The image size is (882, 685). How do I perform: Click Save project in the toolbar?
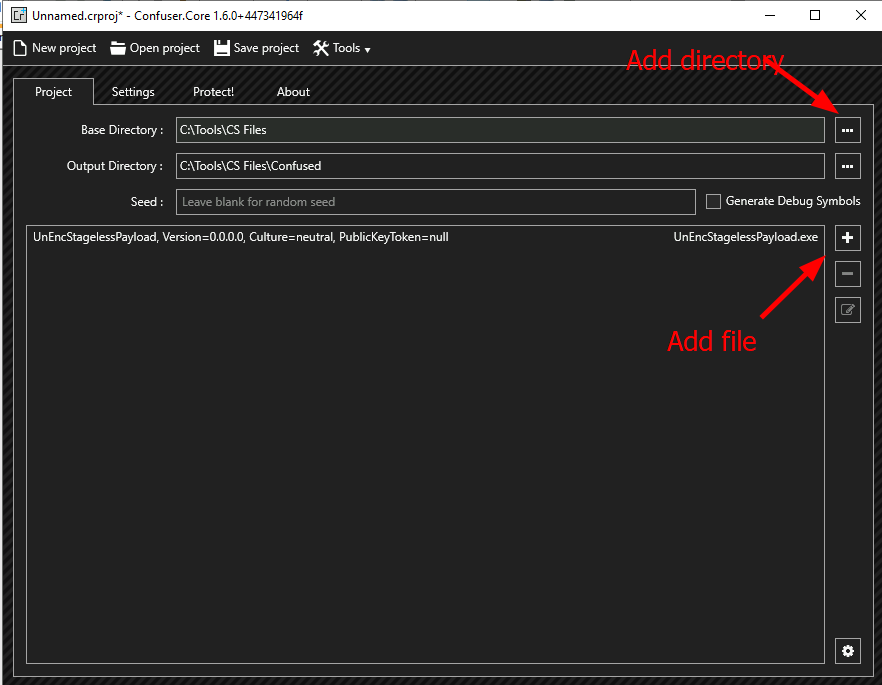[256, 48]
